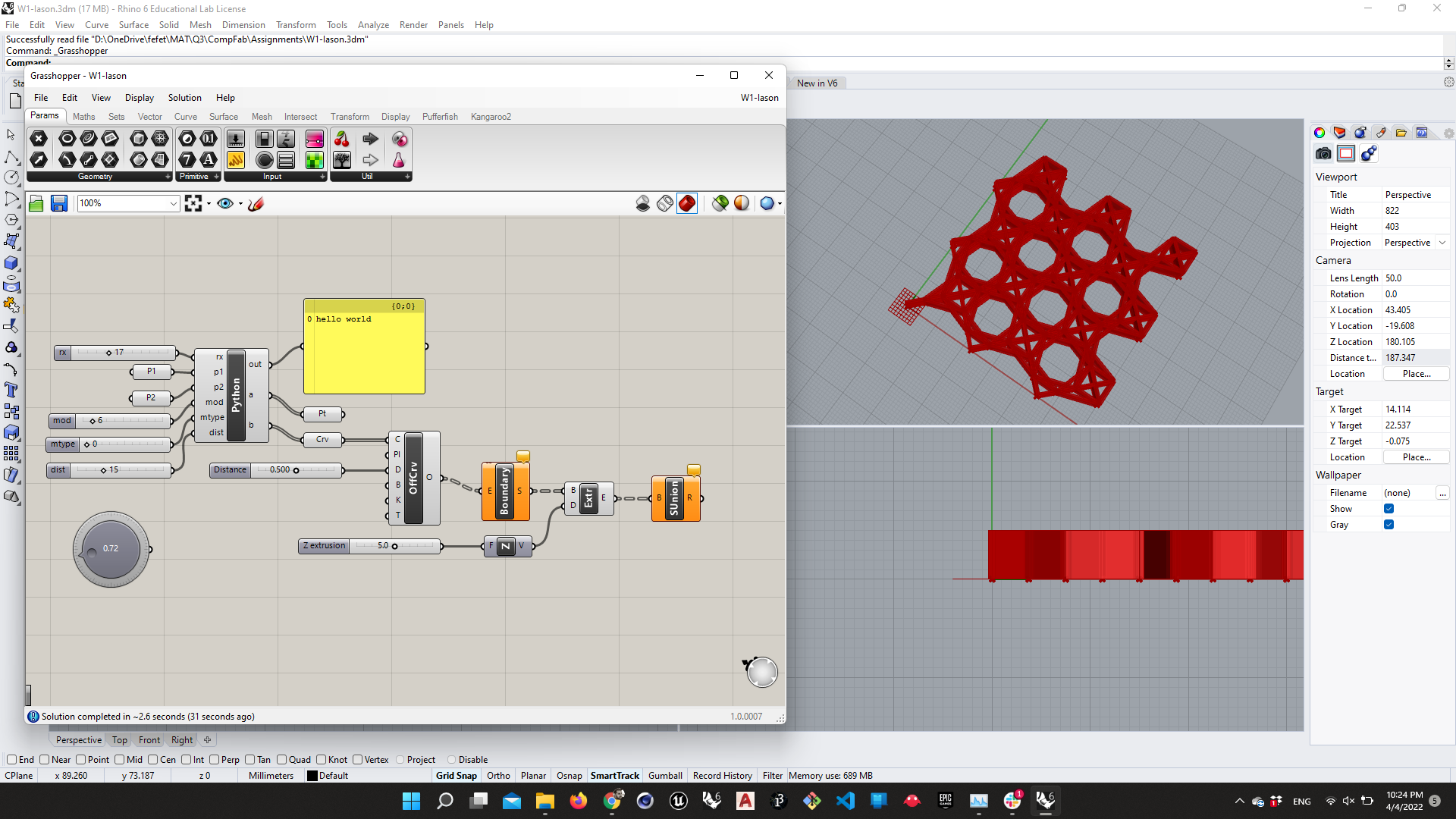
Task: Select the shaded red preview icon
Action: pos(687,203)
